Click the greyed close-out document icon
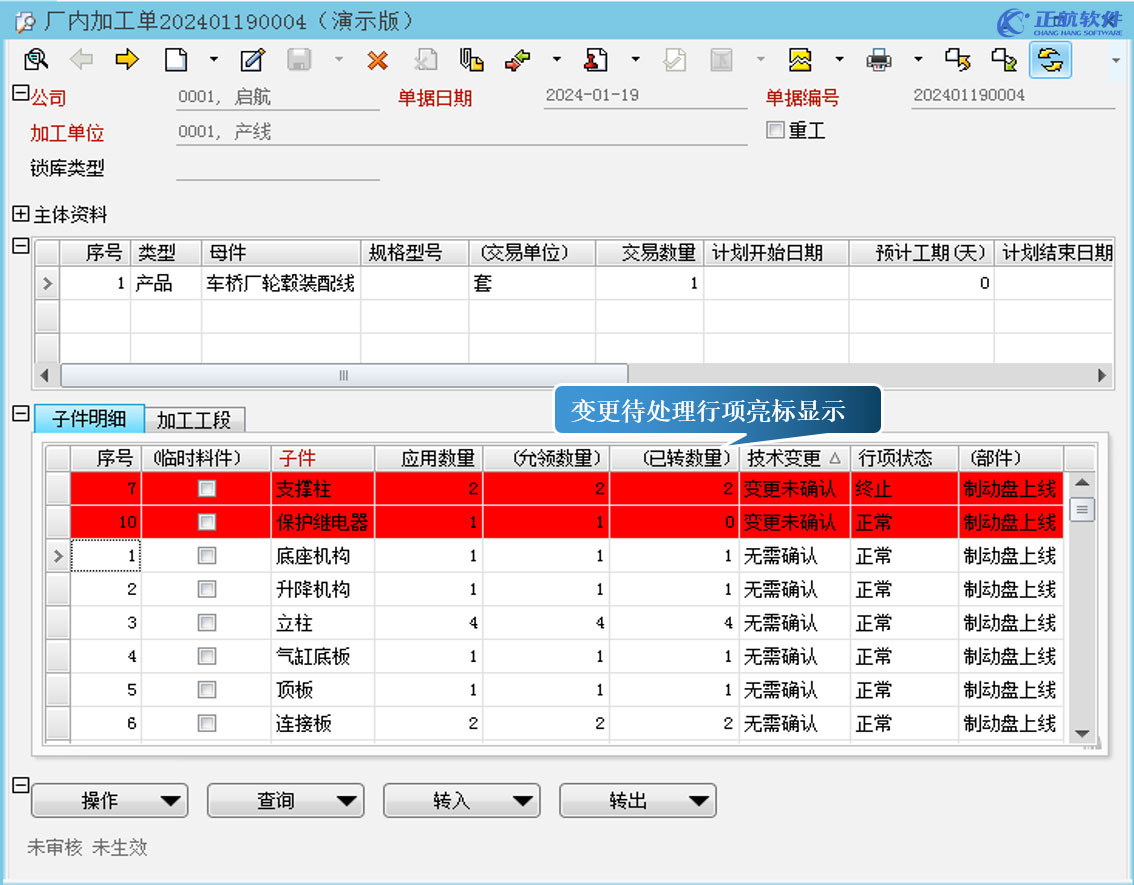Image resolution: width=1134 pixels, height=885 pixels. point(721,59)
